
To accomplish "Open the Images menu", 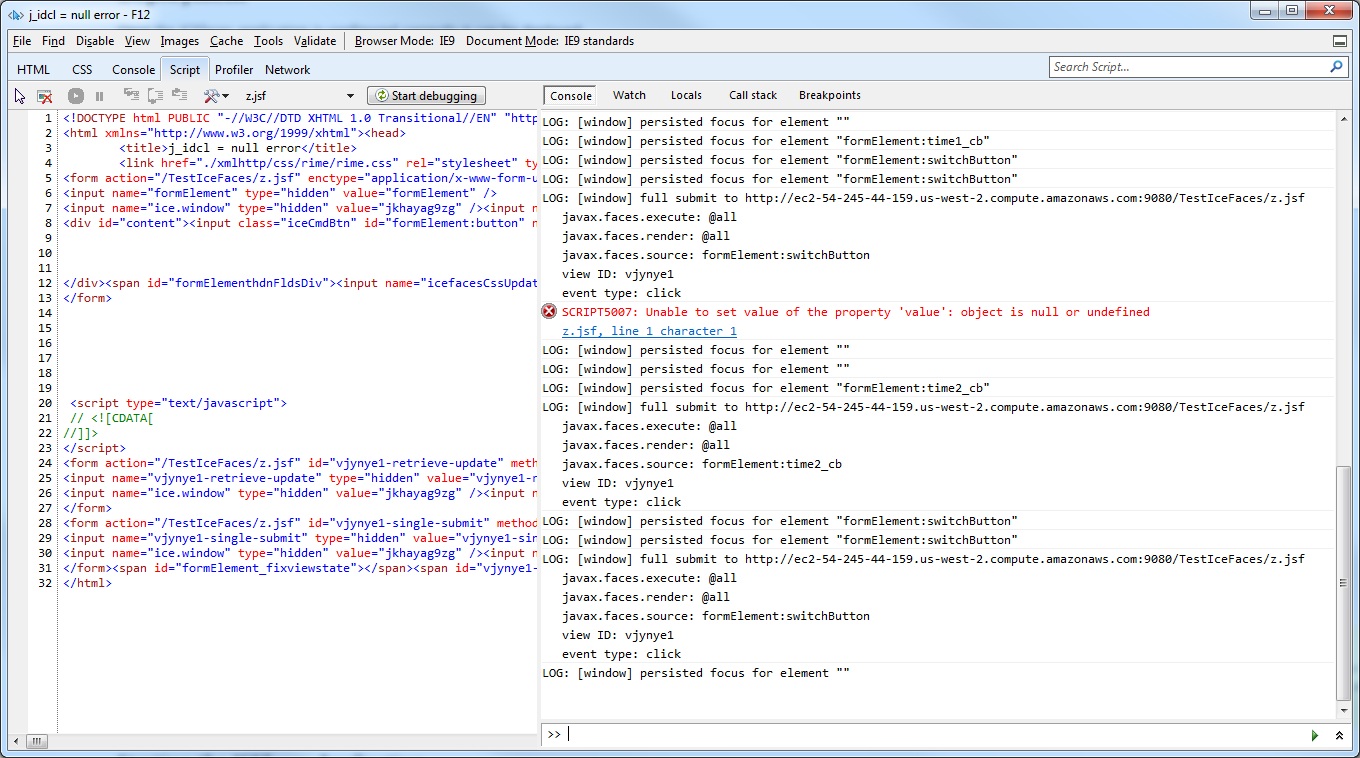I will (x=180, y=41).
